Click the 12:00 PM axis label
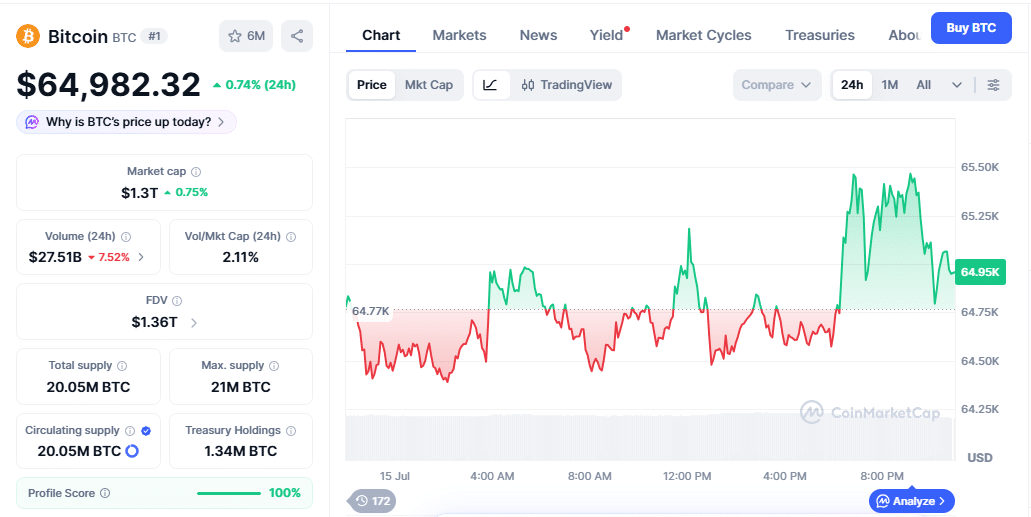The height and width of the screenshot is (517, 1031). 687,476
